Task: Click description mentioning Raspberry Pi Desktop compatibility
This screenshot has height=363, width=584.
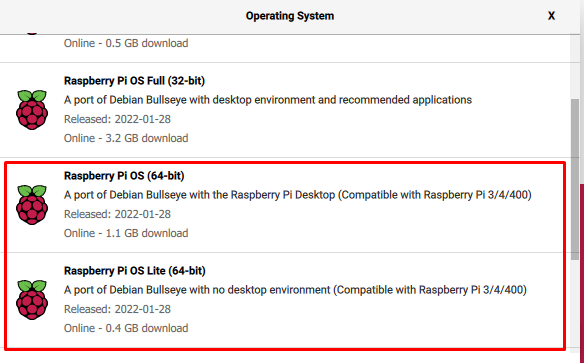Action: [298, 195]
